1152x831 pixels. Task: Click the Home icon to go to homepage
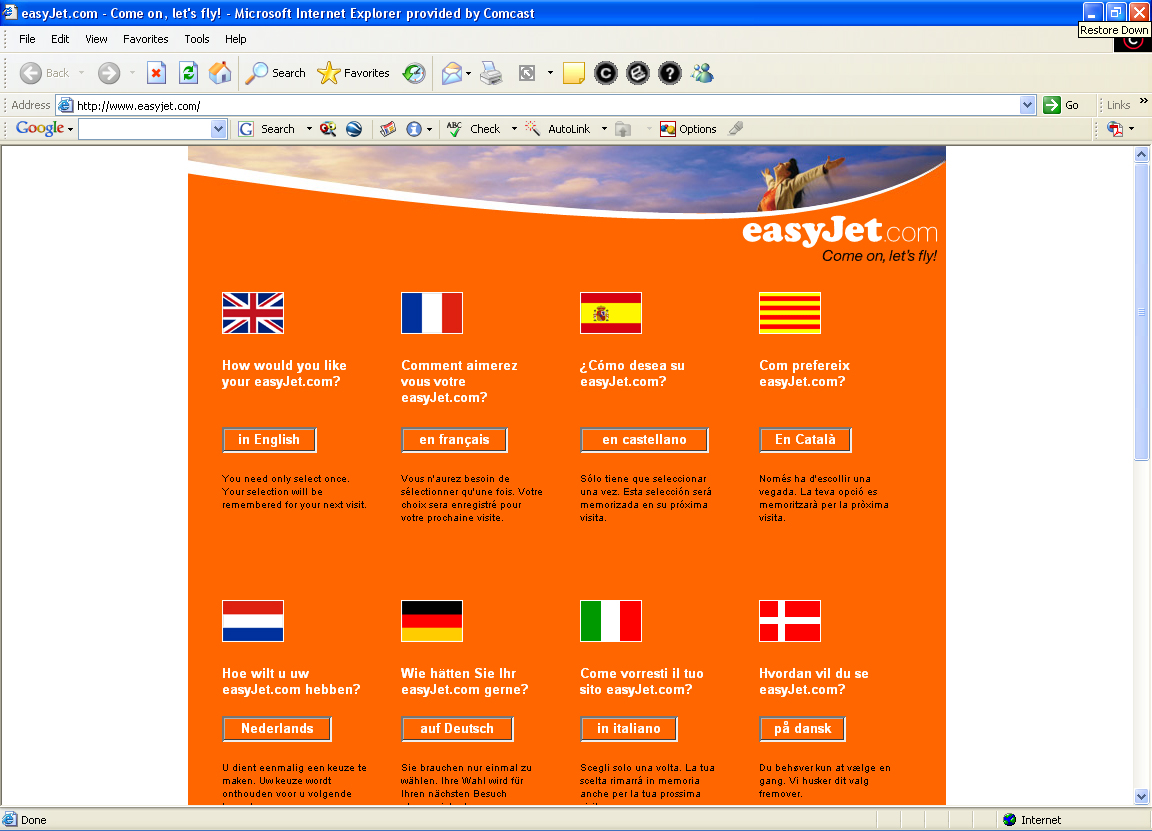(219, 72)
